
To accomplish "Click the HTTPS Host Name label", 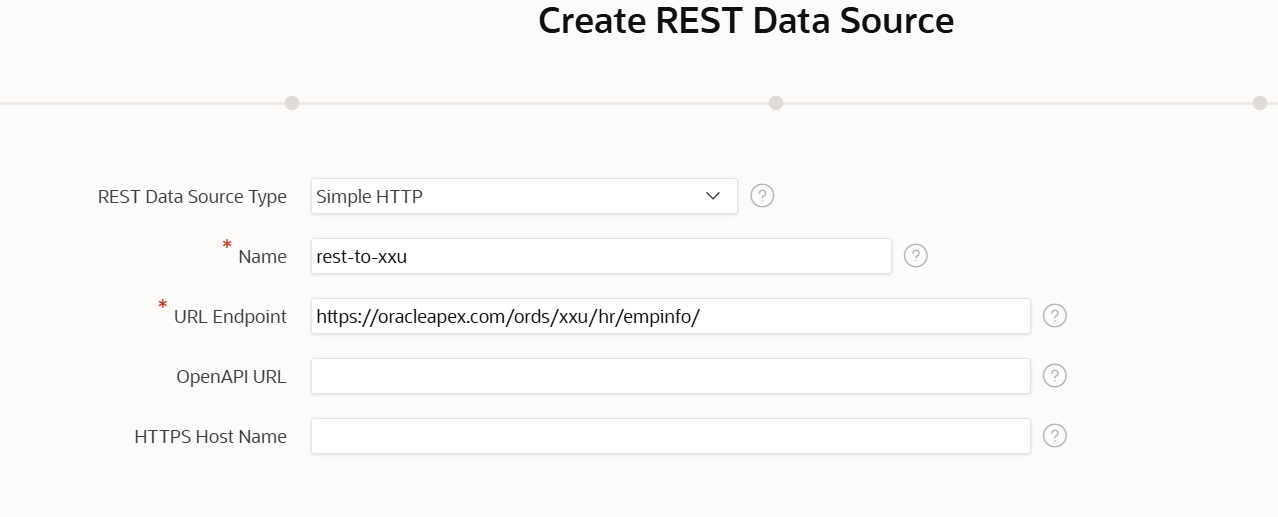I will (x=210, y=437).
